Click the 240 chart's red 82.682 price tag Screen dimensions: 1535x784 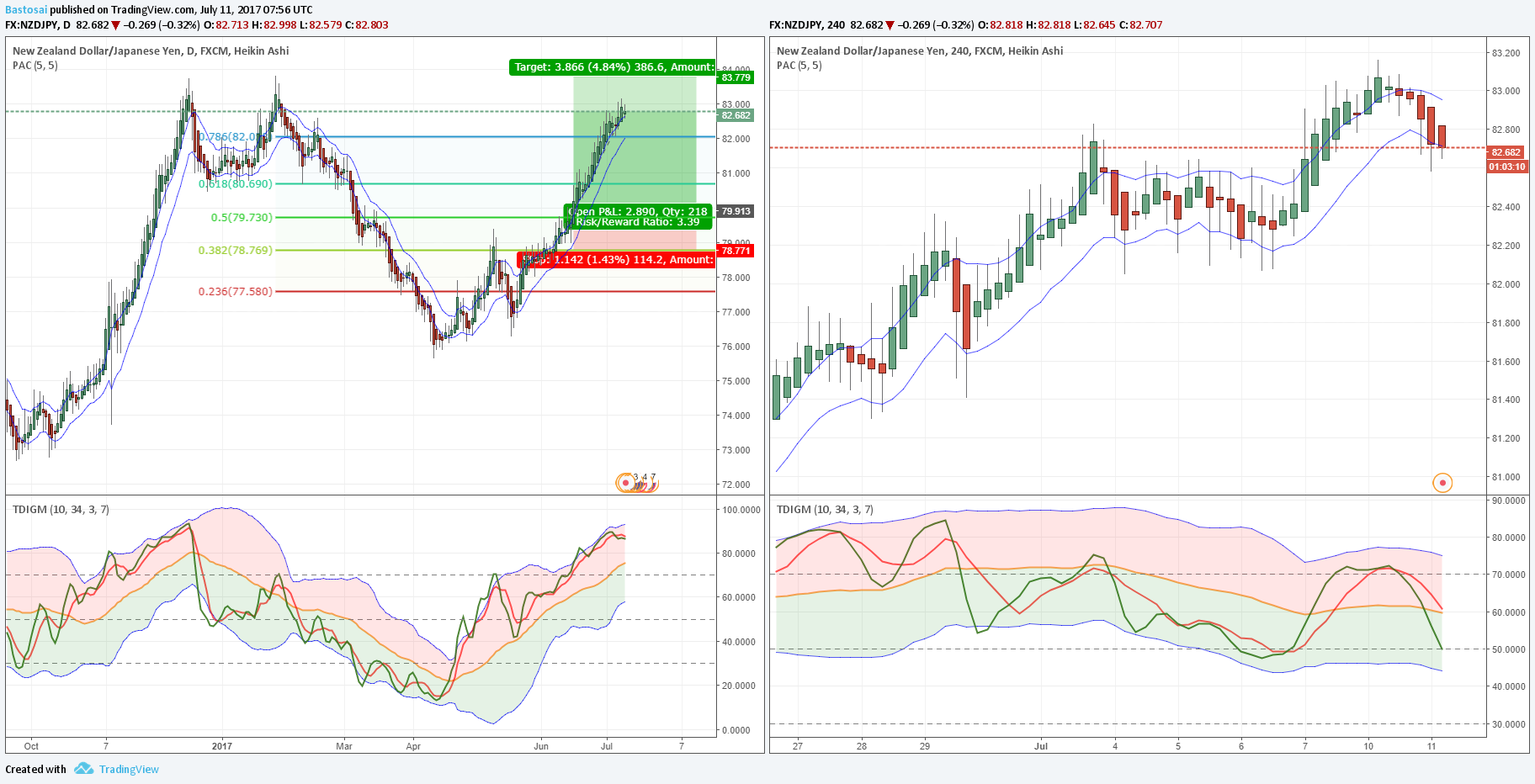(1506, 152)
